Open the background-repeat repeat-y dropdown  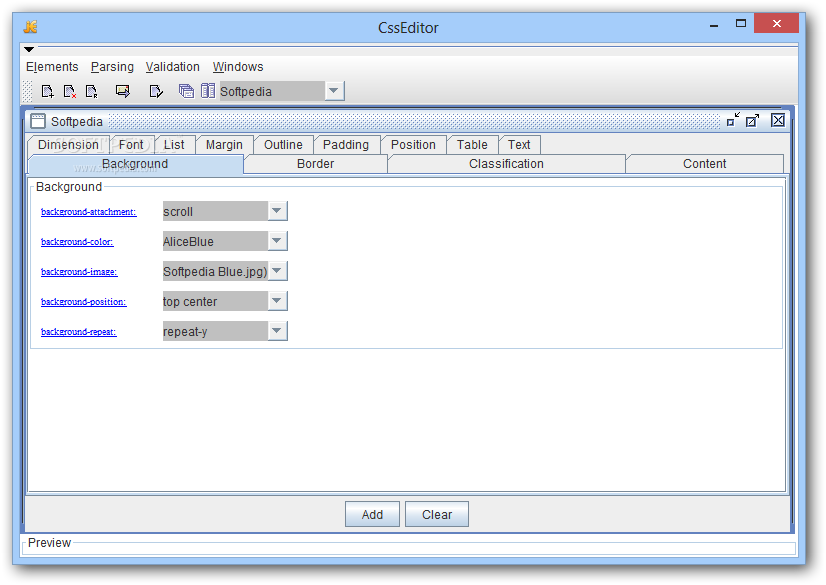tap(277, 331)
